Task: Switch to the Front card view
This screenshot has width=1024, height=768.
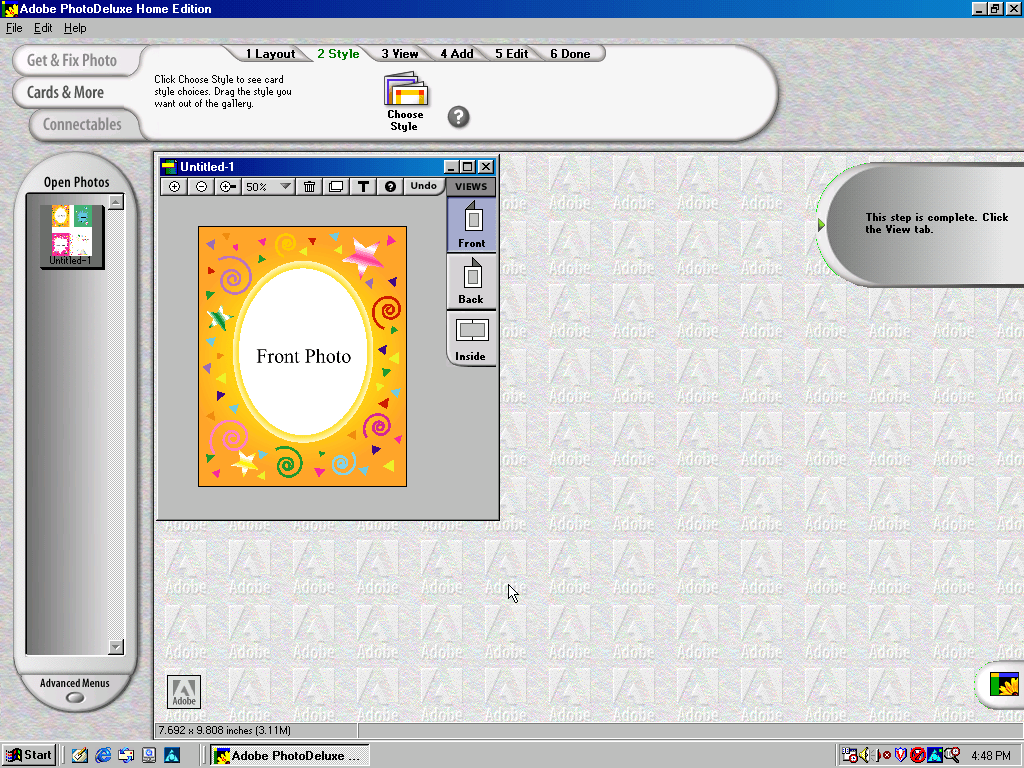Action: [471, 225]
